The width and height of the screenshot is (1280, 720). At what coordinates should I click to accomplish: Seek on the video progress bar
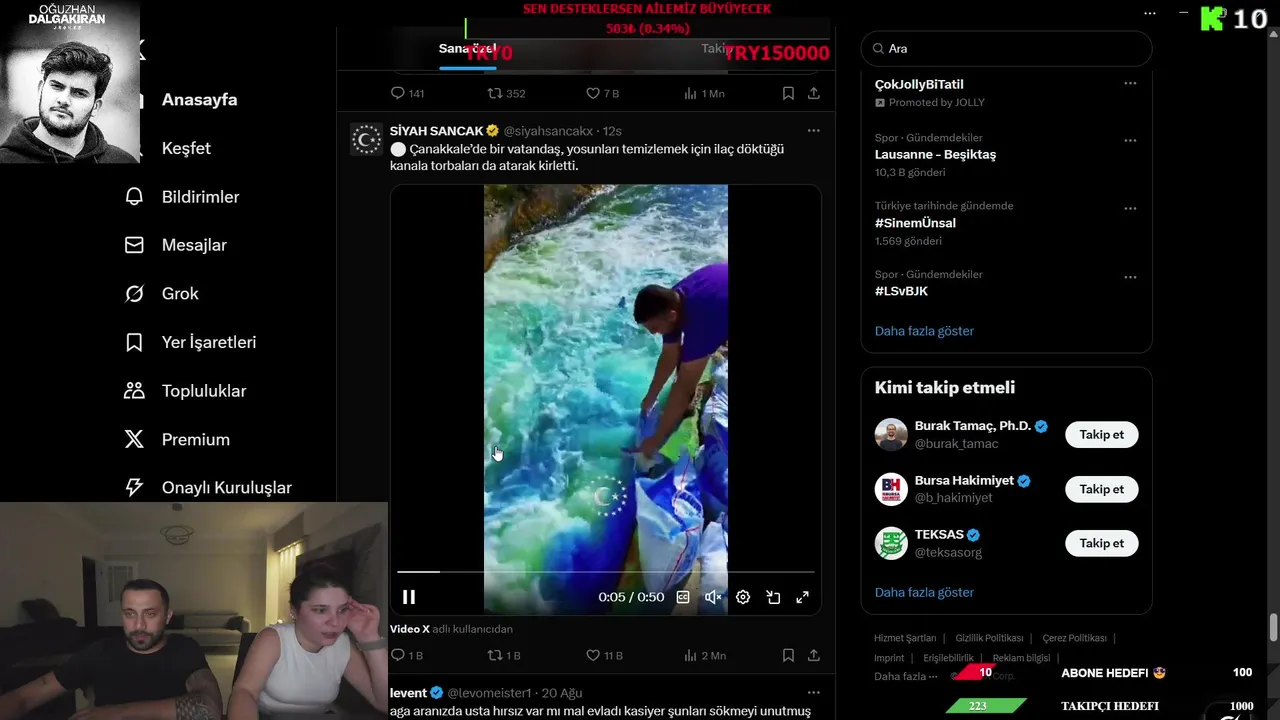[606, 571]
